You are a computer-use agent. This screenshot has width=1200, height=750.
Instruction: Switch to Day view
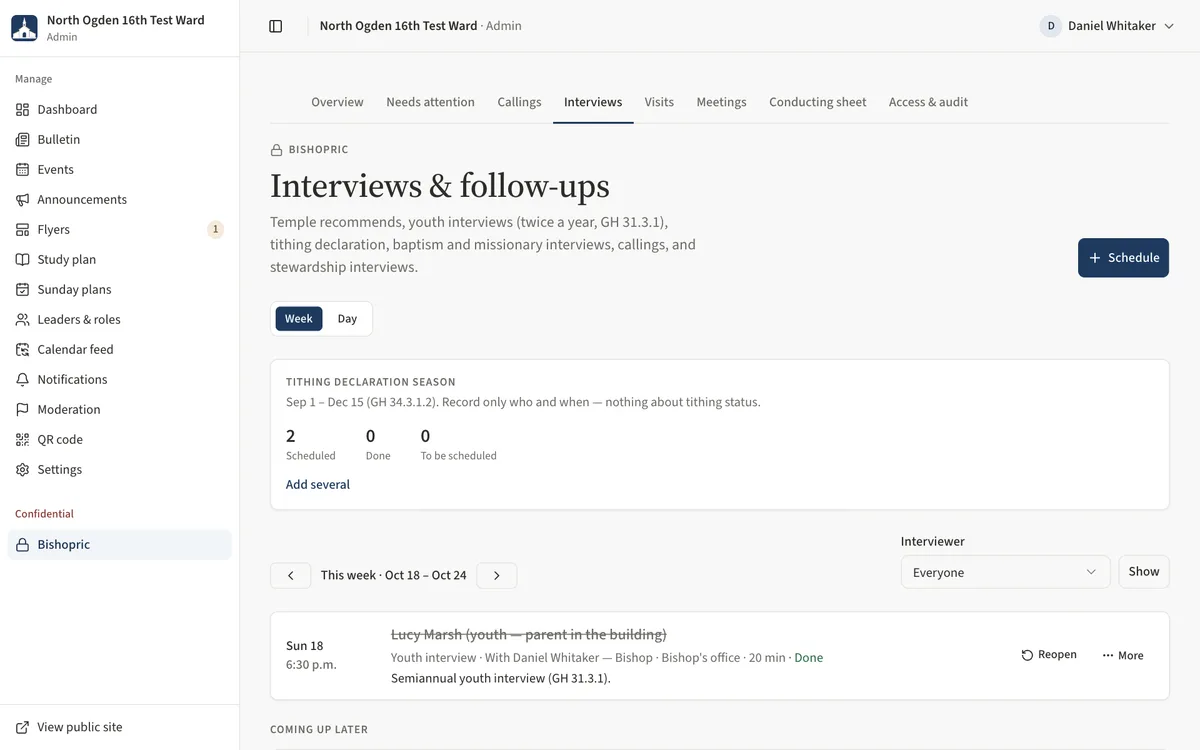click(x=347, y=319)
